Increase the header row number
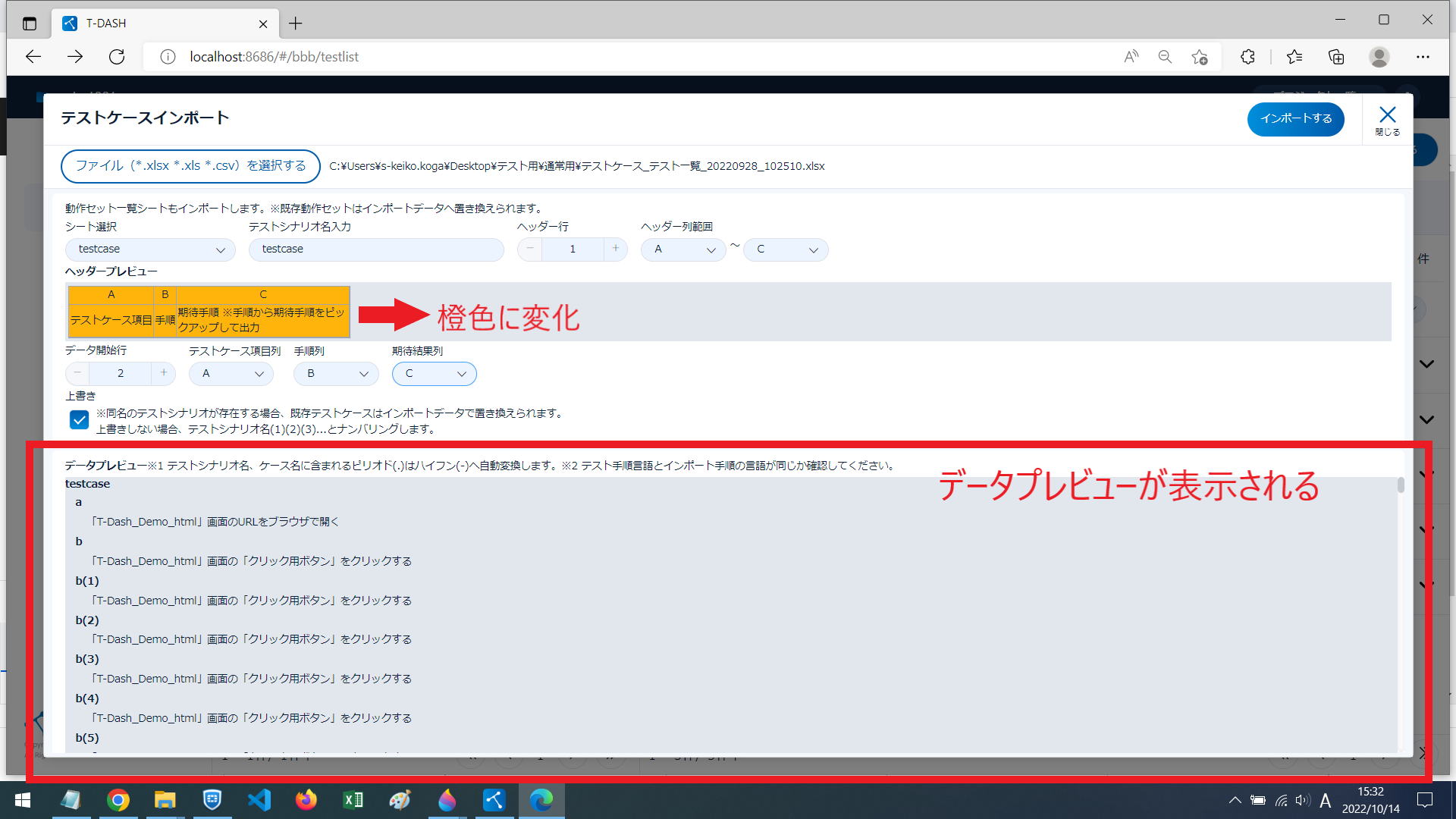 pyautogui.click(x=615, y=249)
